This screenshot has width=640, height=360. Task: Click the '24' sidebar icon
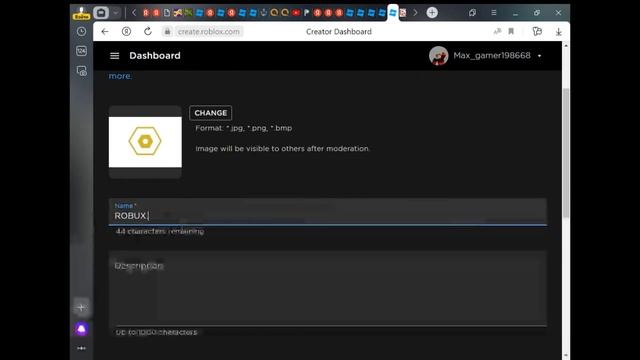pos(82,51)
